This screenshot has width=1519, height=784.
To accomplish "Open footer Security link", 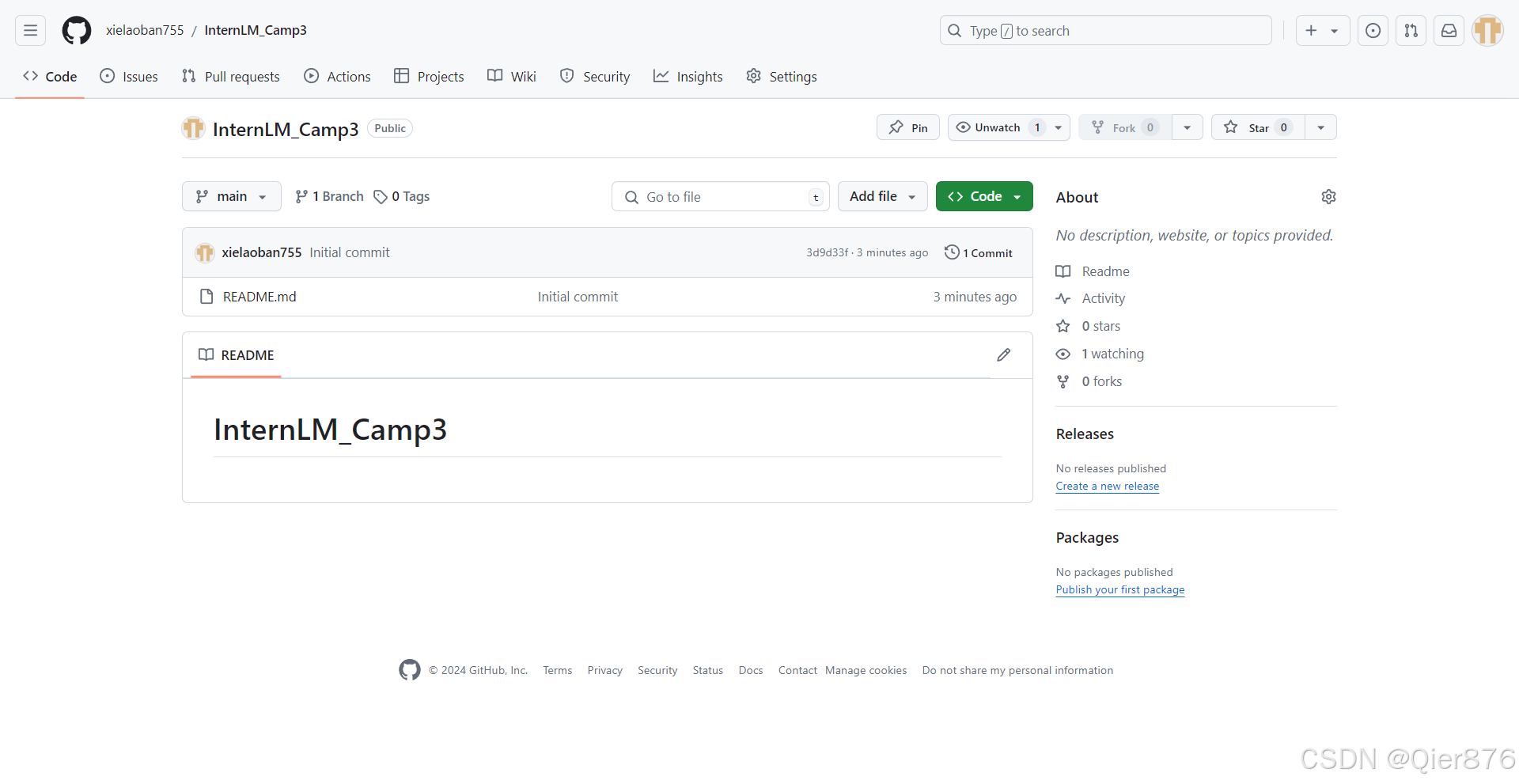I will [657, 670].
